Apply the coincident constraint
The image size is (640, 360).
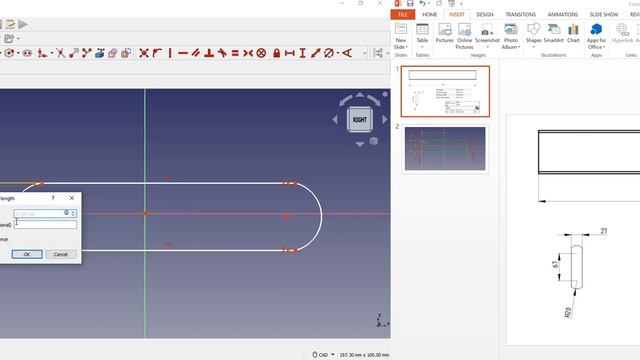(144, 53)
